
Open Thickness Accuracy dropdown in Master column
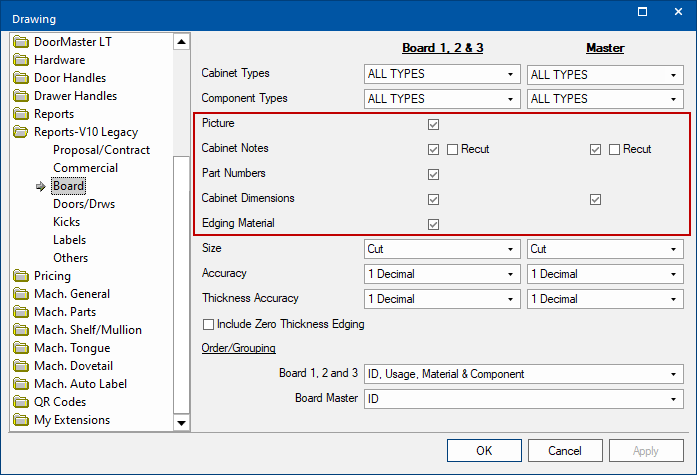[x=605, y=299]
